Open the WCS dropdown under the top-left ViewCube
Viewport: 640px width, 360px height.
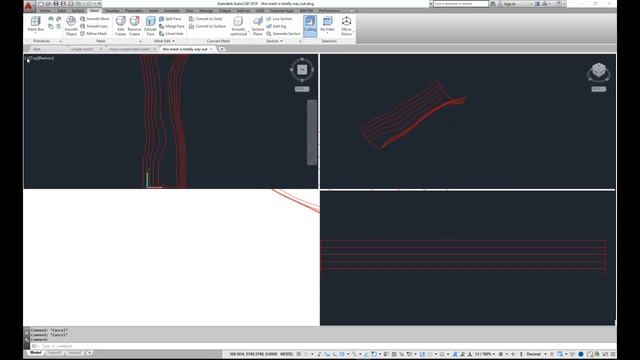302,89
